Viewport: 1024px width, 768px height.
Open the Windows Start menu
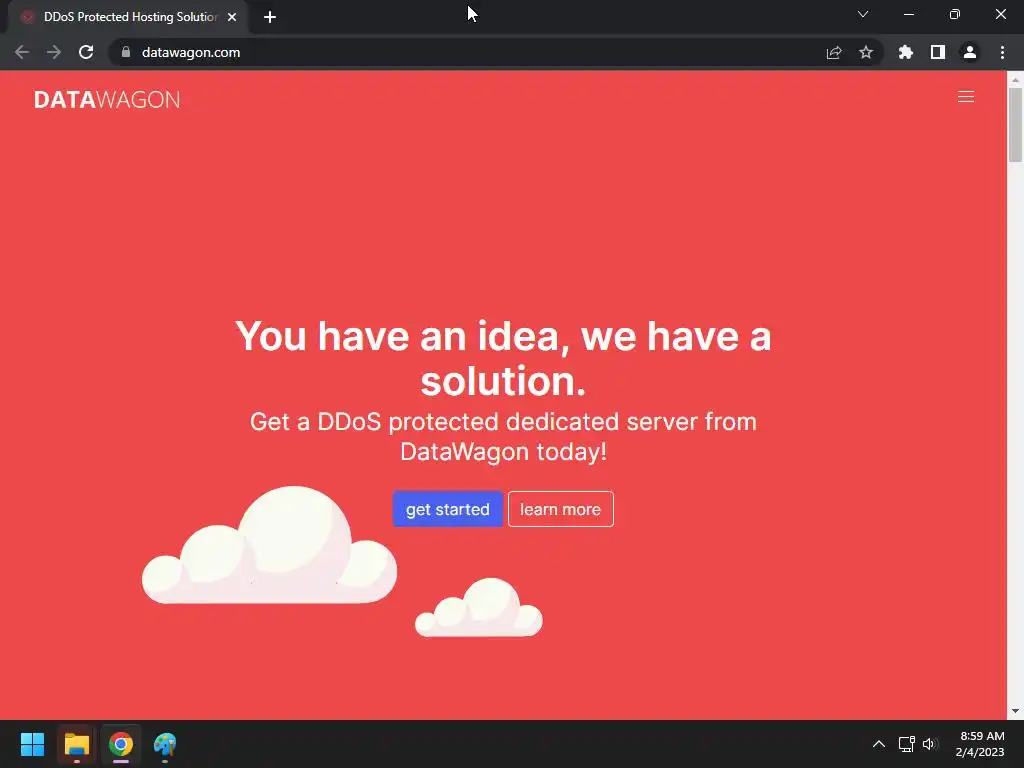click(x=32, y=744)
